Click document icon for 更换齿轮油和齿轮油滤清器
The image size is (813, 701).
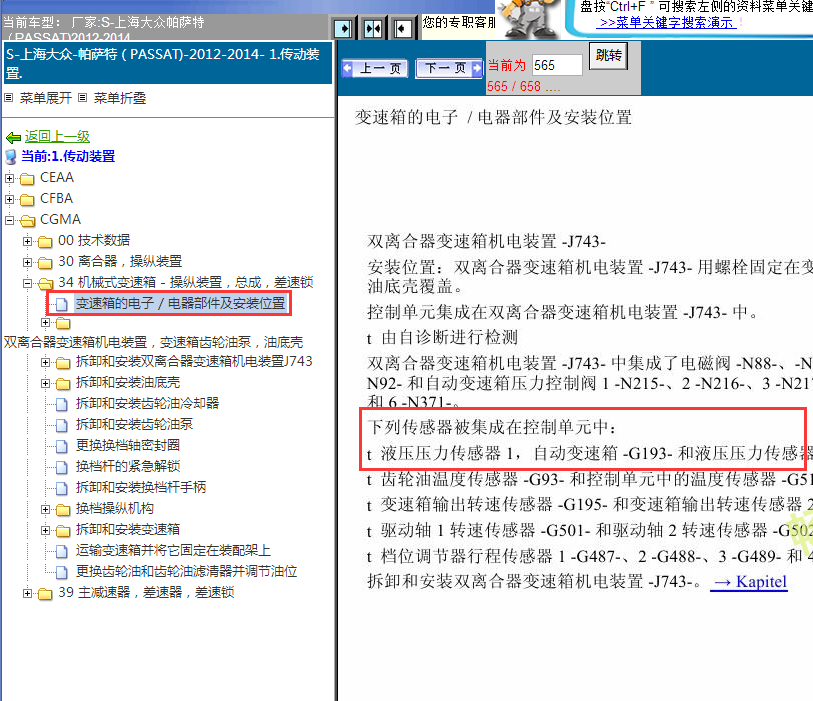coord(61,572)
